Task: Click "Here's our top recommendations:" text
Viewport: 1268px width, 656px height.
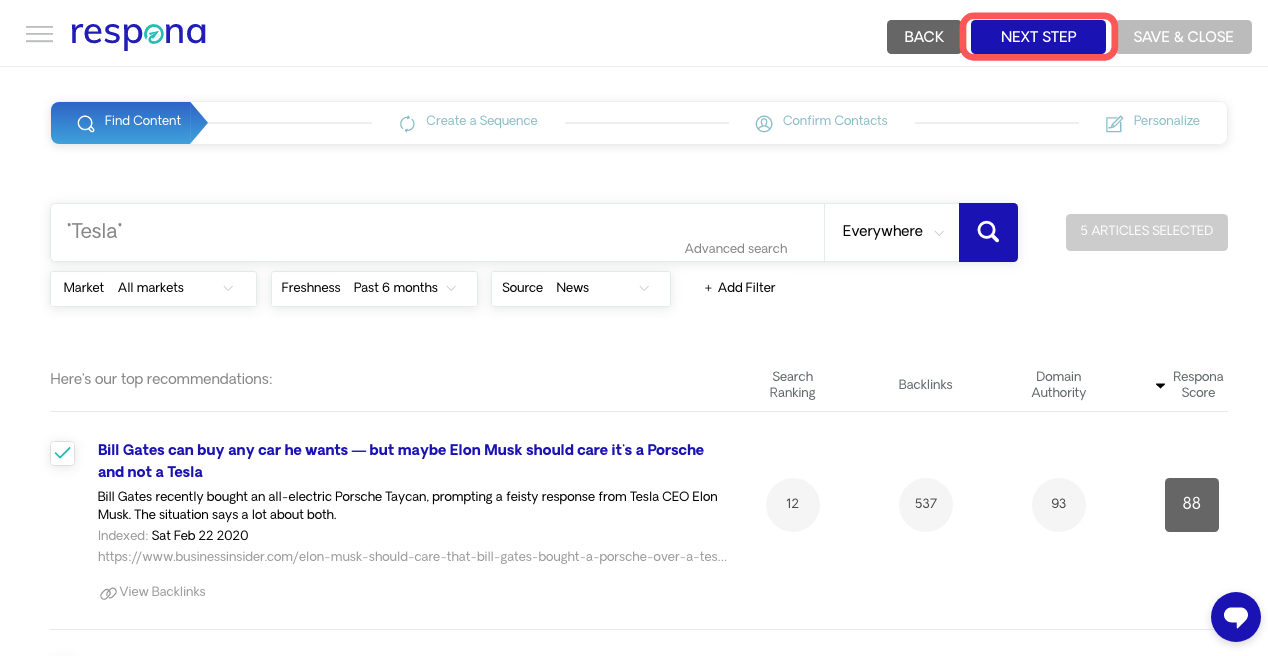Action: click(x=161, y=380)
